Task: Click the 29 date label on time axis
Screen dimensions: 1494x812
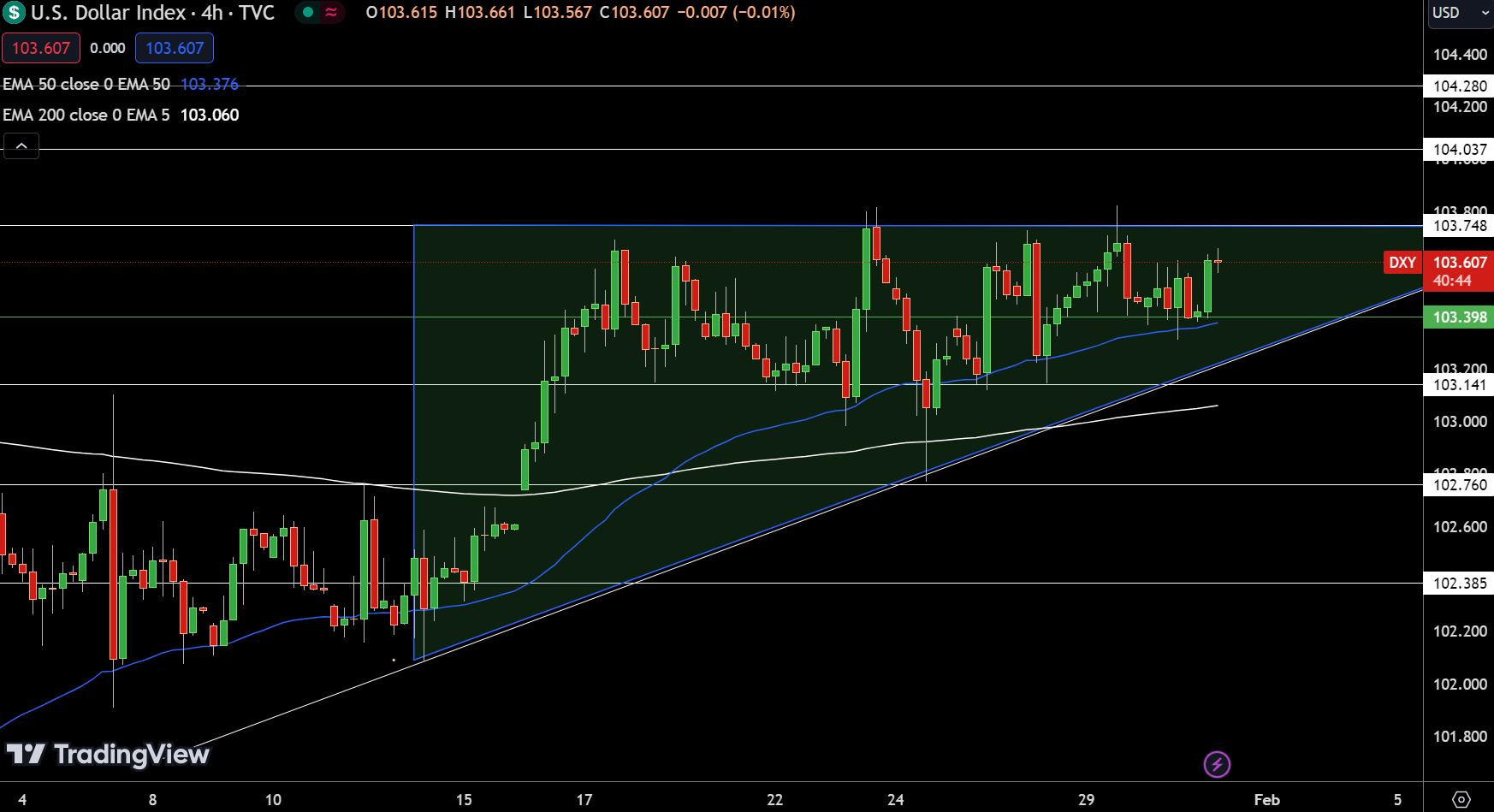Action: tap(1086, 799)
